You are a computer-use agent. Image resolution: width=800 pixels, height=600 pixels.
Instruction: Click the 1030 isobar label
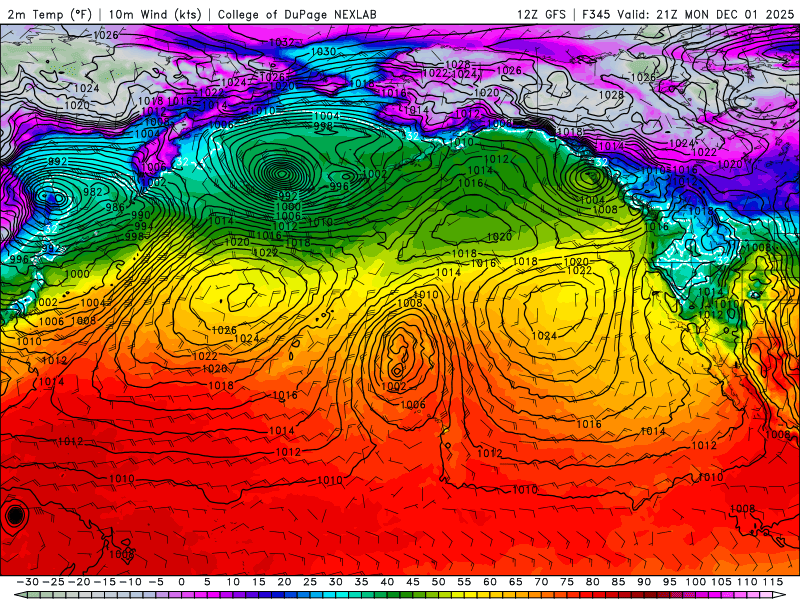point(323,52)
